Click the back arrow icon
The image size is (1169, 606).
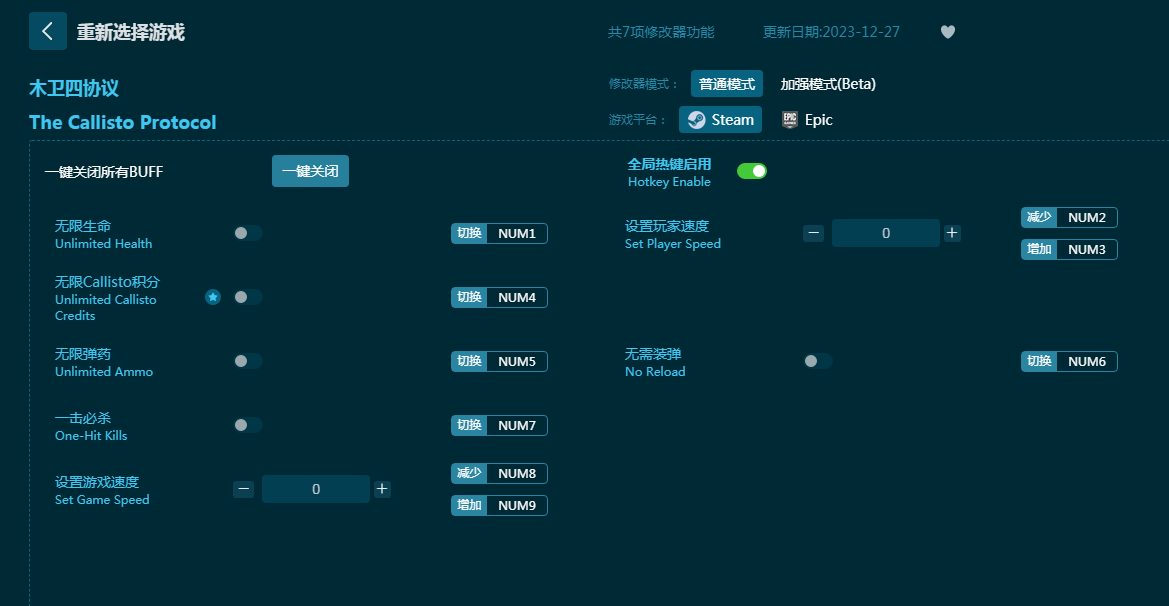point(48,31)
